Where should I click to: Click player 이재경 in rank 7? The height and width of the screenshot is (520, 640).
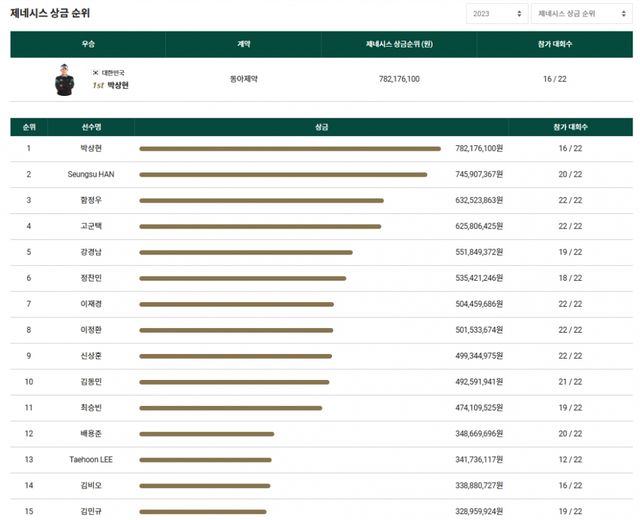[x=91, y=304]
